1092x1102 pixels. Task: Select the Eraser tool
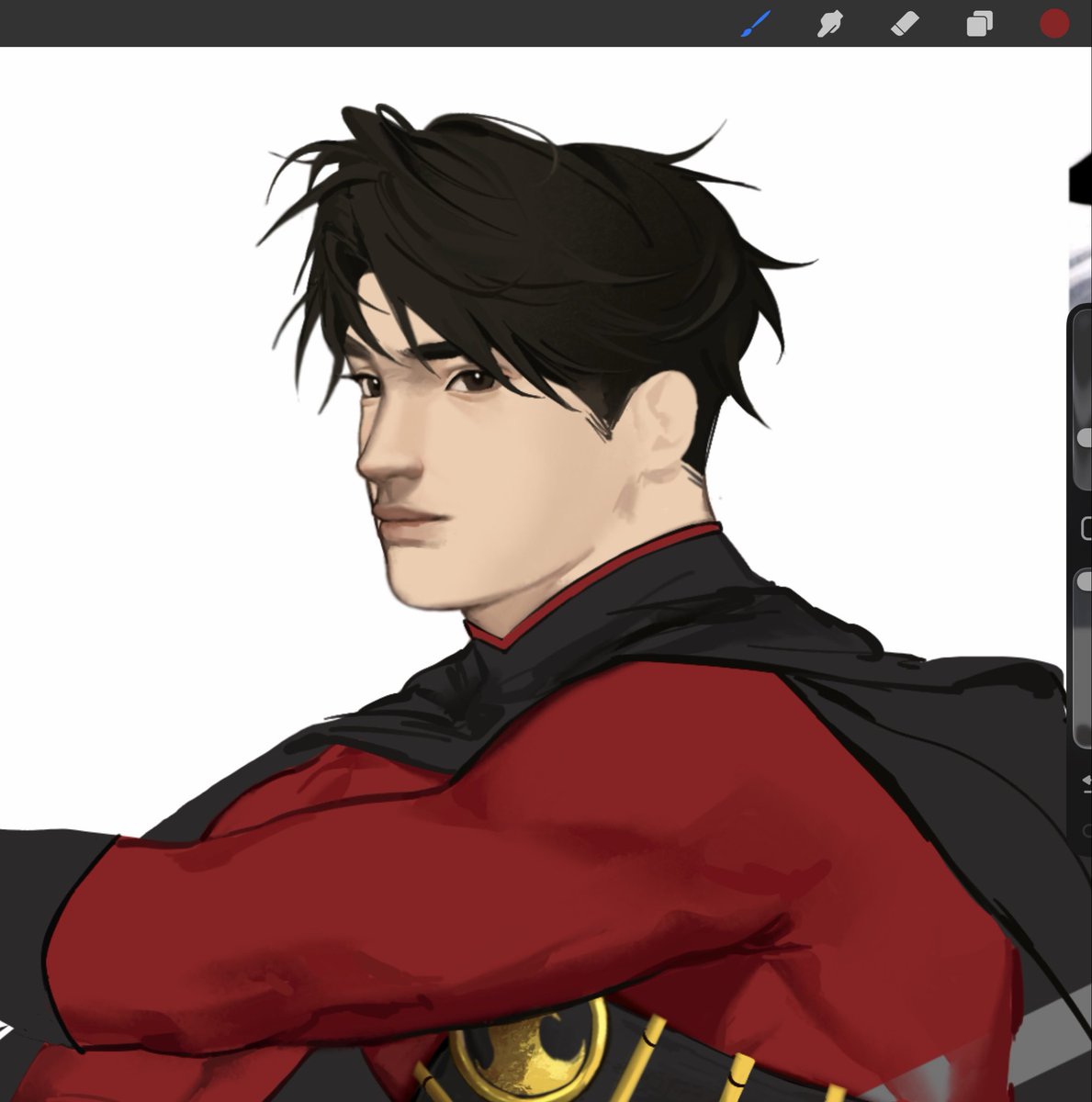[x=905, y=24]
